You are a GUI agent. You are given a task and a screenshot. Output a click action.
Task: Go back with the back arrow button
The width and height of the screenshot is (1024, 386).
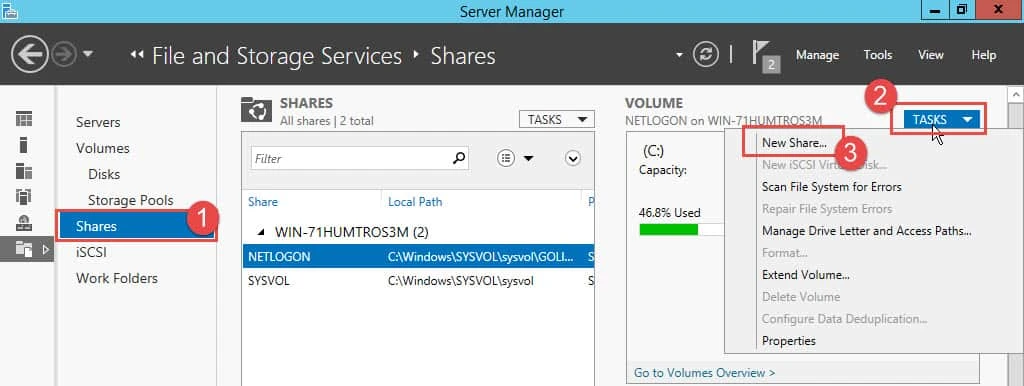29,54
